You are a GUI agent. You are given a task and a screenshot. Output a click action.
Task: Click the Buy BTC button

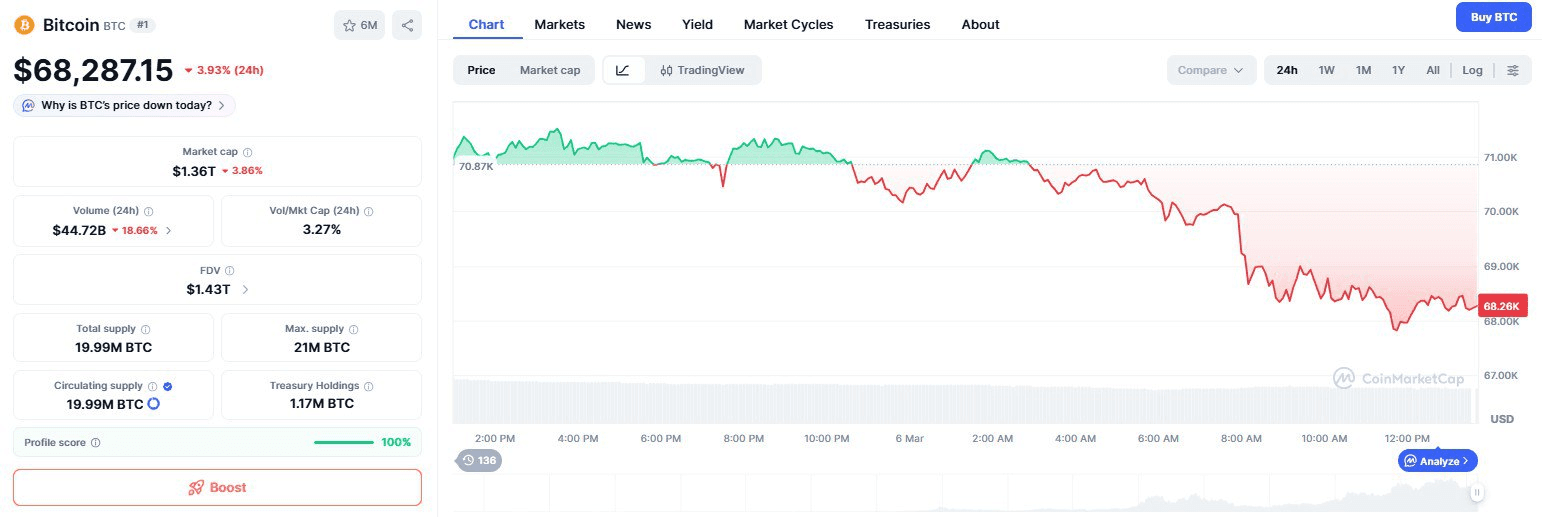(x=1493, y=17)
